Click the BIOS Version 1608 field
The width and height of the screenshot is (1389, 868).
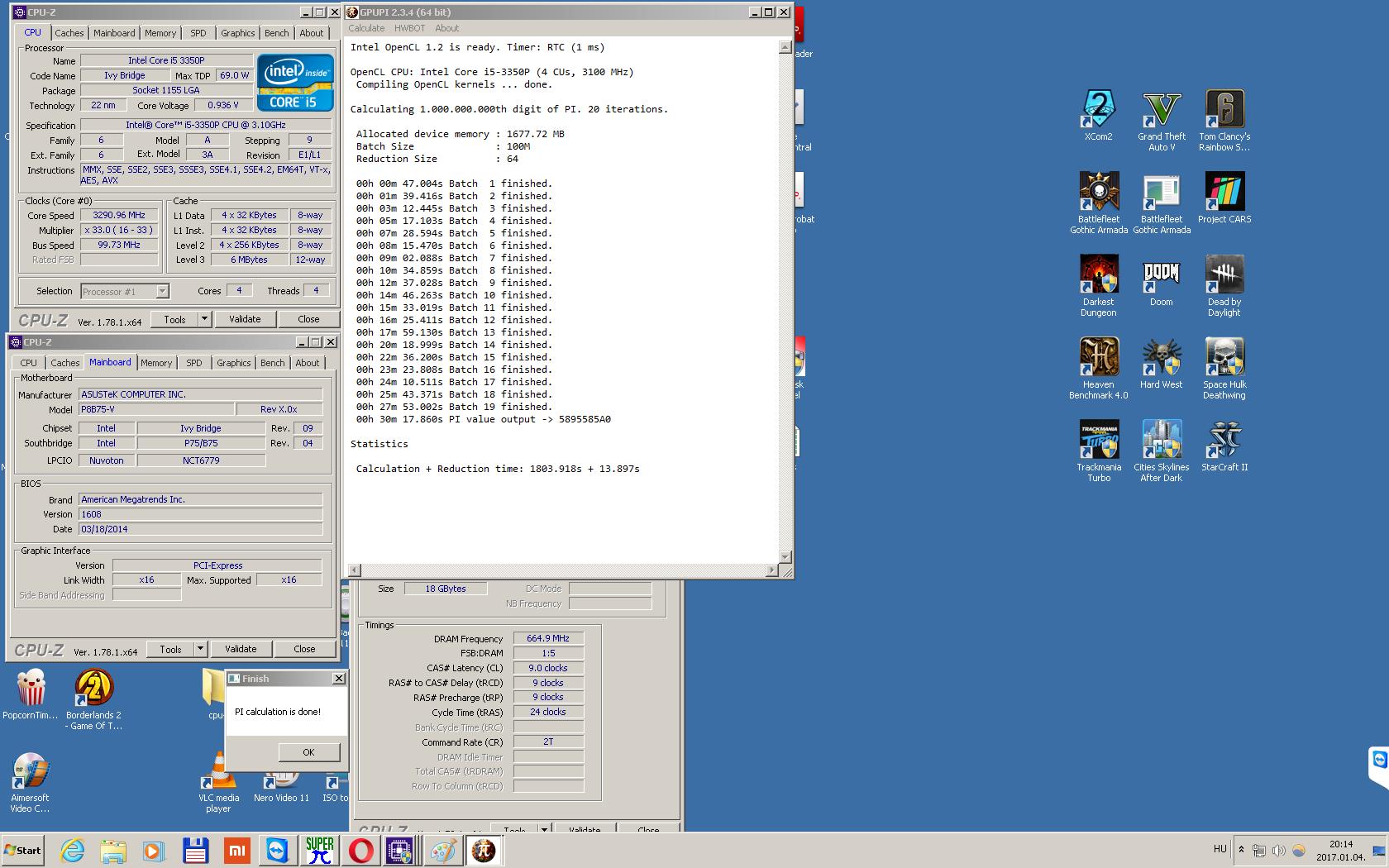[200, 514]
